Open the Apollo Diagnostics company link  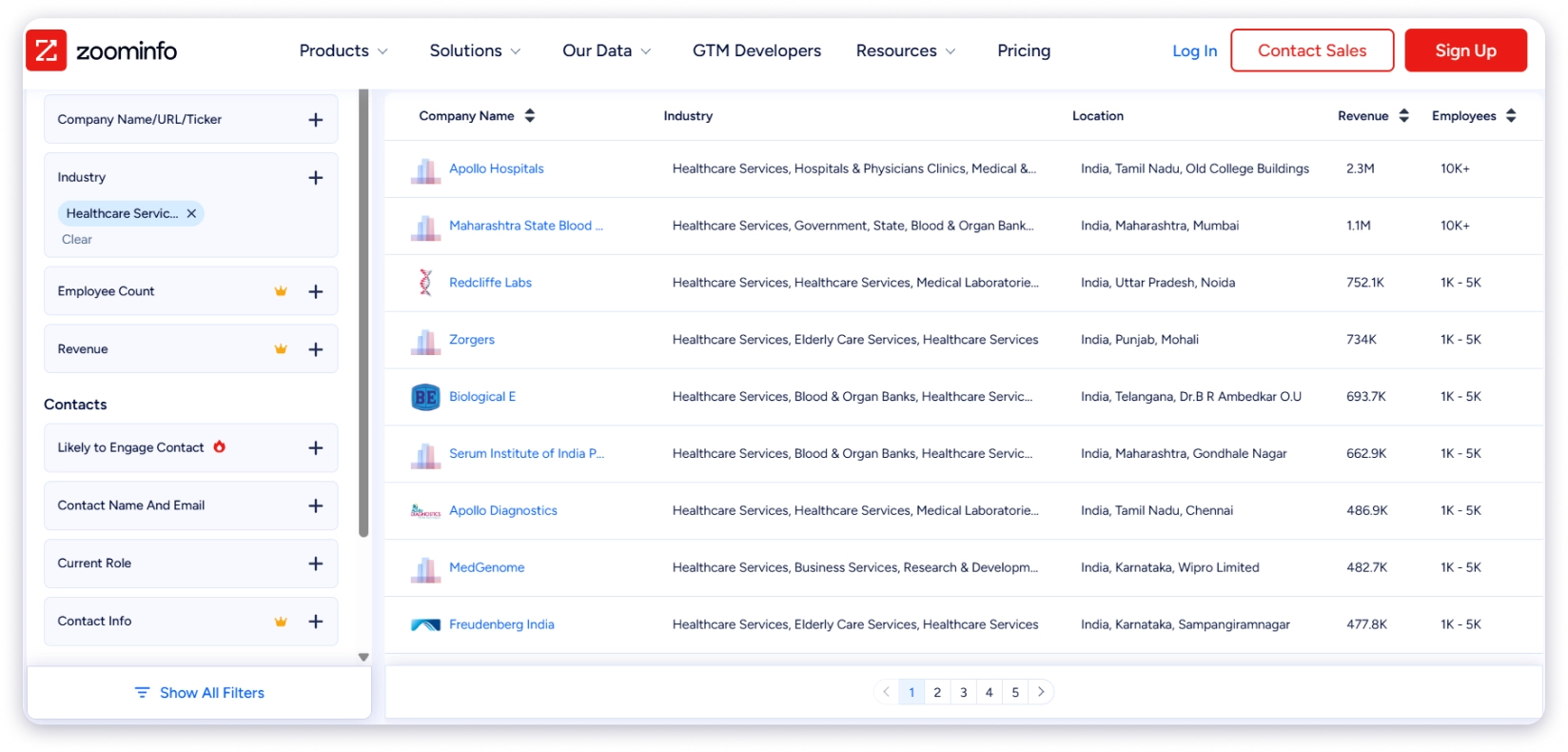pos(503,511)
